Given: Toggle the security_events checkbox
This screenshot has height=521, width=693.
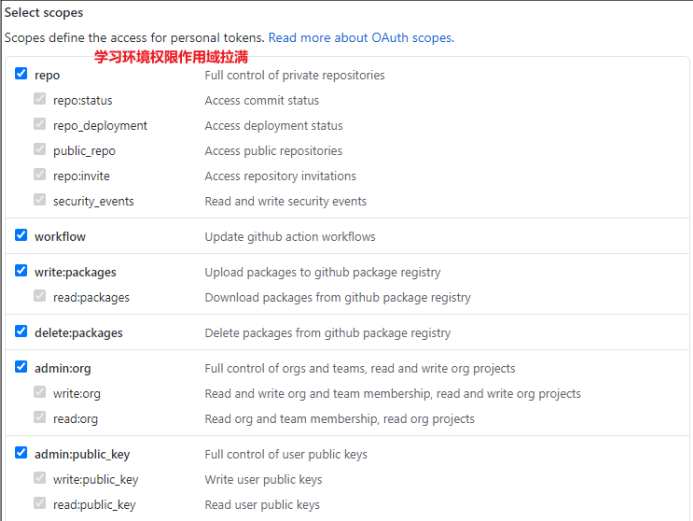Looking at the screenshot, I should pos(40,200).
